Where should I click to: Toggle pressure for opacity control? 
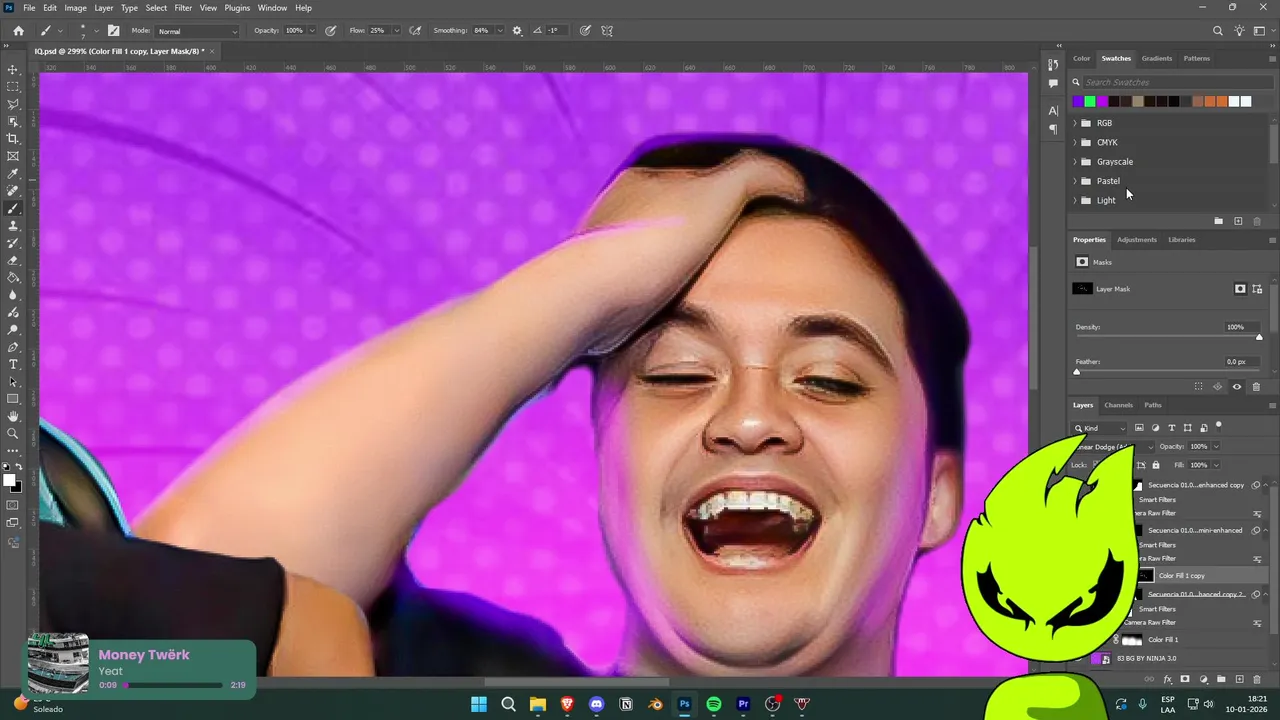coord(330,31)
